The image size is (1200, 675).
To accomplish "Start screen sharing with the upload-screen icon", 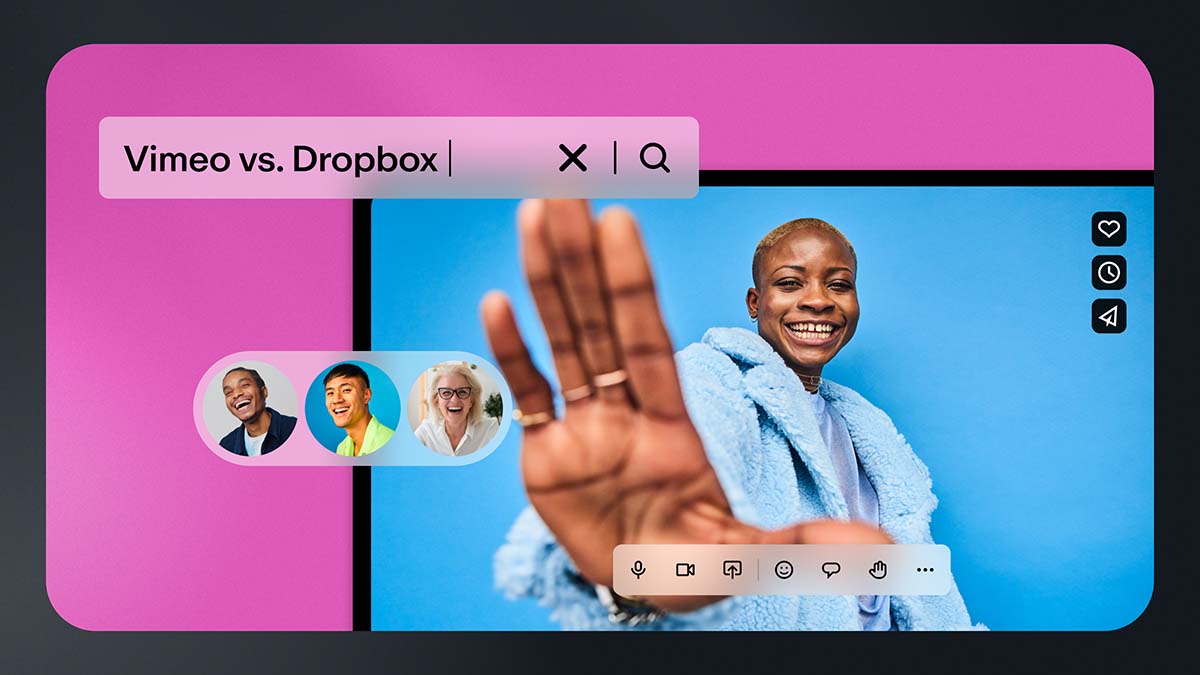I will pyautogui.click(x=732, y=570).
